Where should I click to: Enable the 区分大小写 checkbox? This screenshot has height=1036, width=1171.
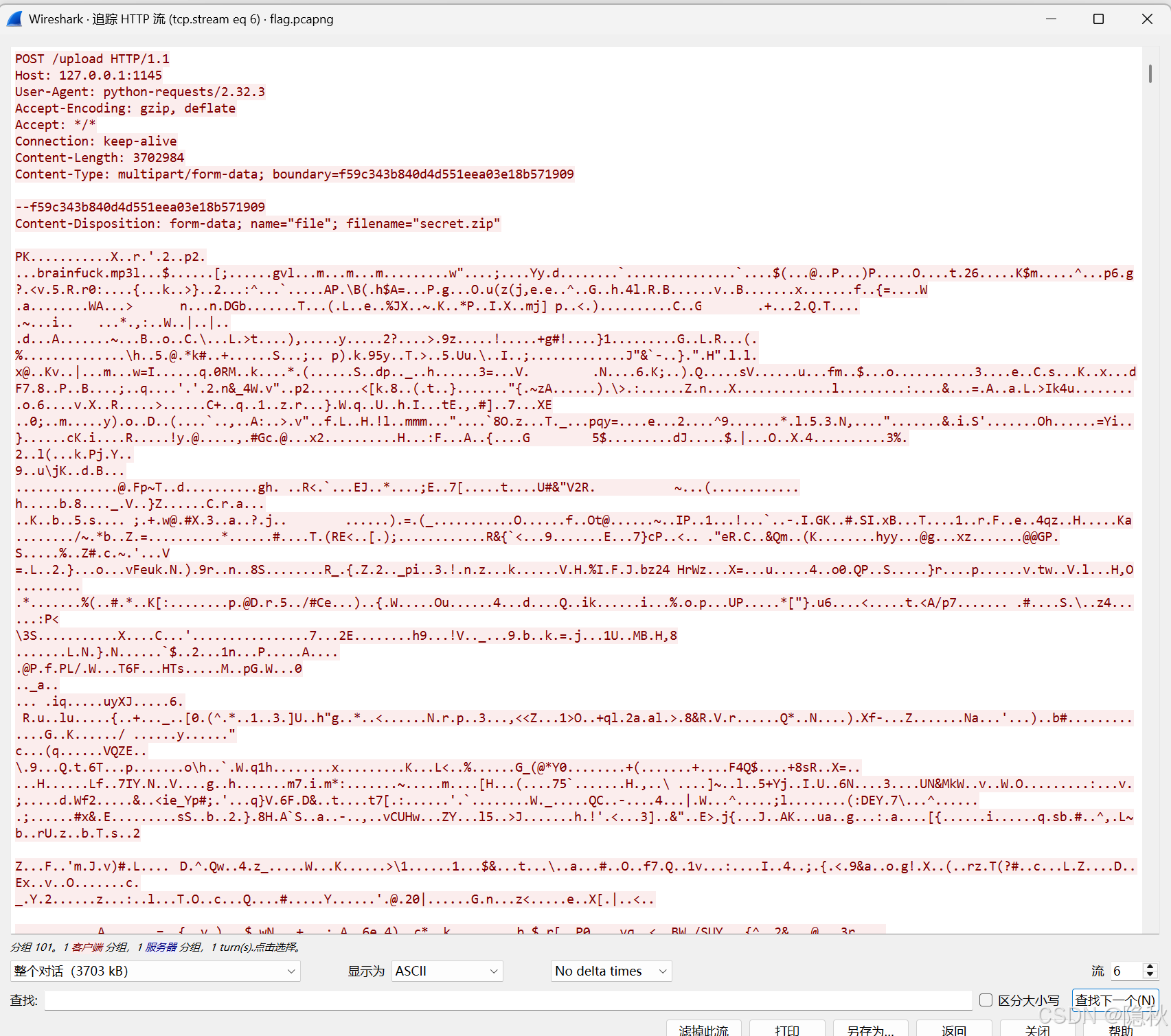[x=987, y=1000]
